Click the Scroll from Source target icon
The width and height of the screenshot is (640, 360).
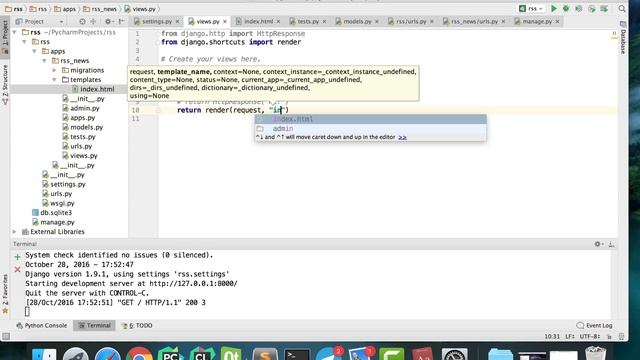[82, 21]
